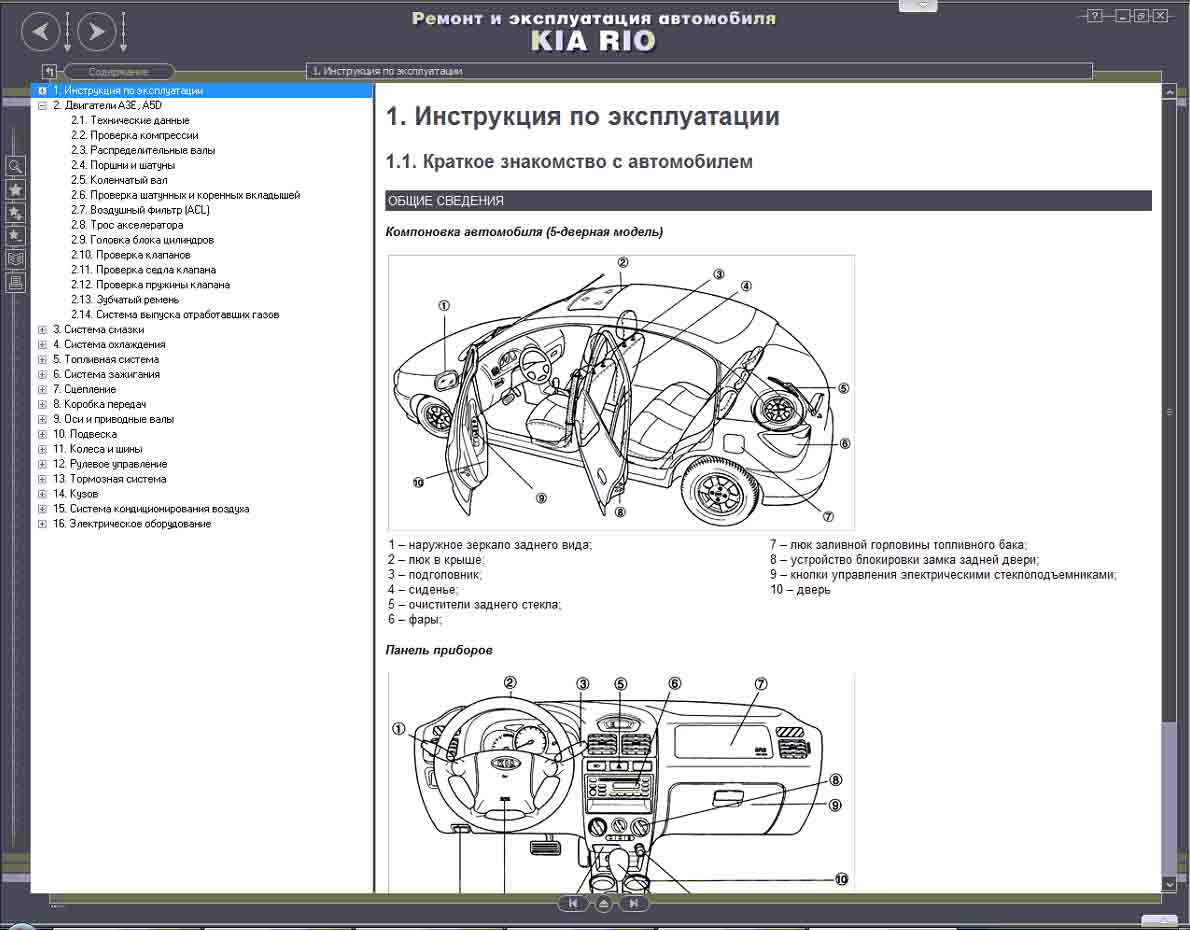
Task: Click the '1.1. Краткое знакомство с автомобилем' heading
Action: [x=569, y=162]
